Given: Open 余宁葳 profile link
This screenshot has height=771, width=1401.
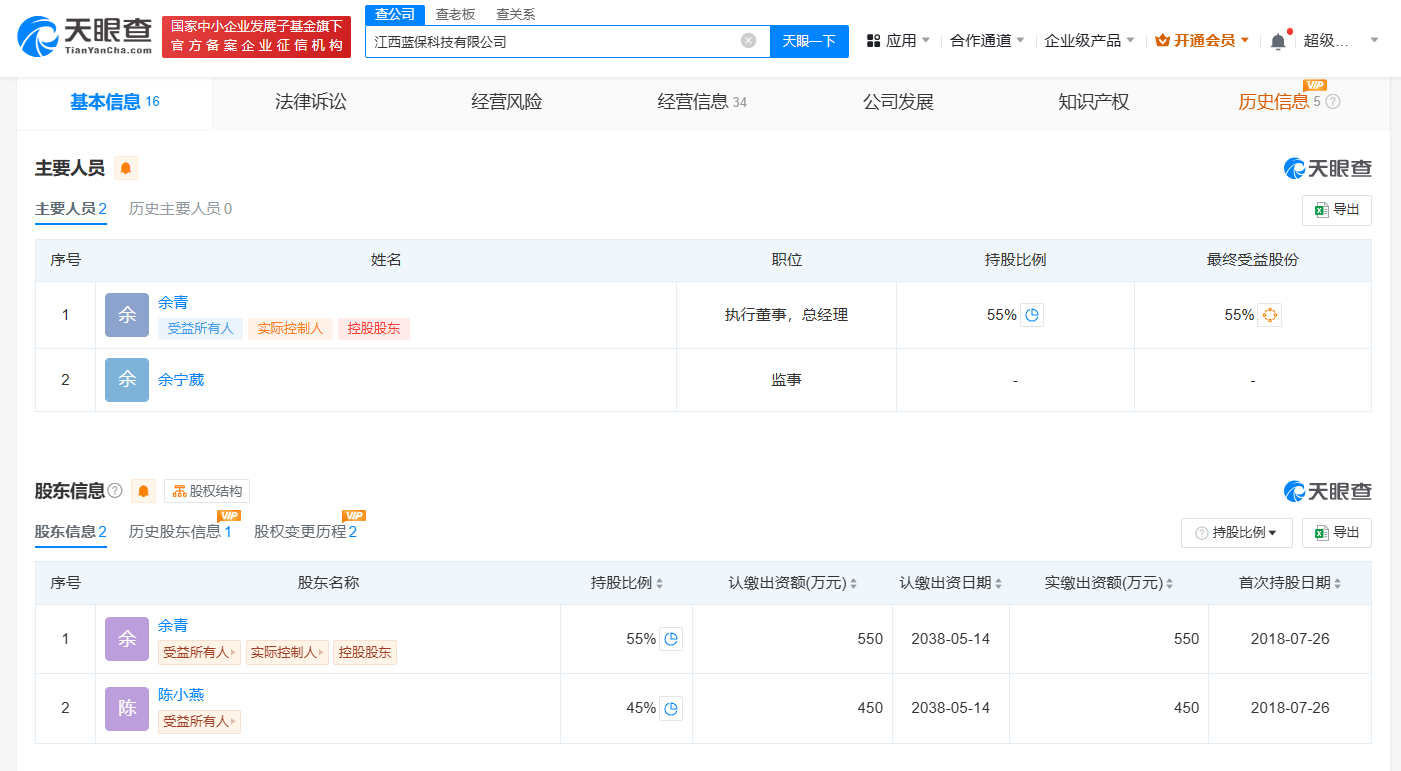Looking at the screenshot, I should [x=181, y=380].
